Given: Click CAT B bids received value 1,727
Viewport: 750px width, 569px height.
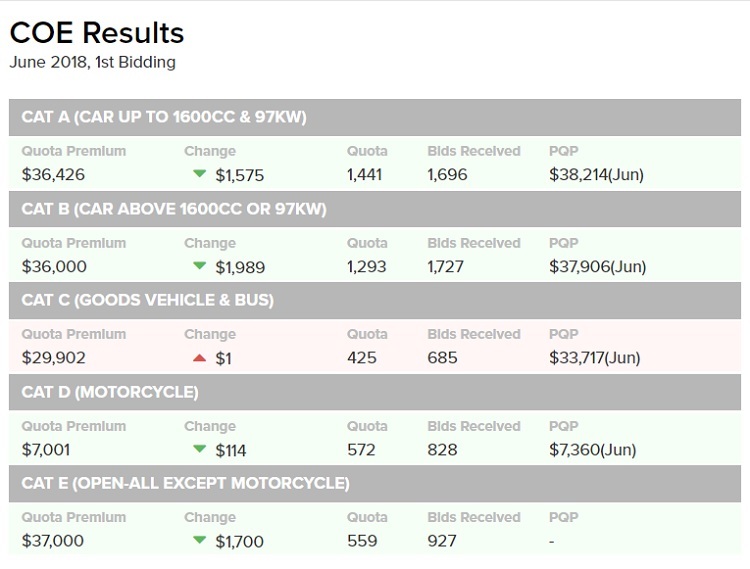Looking at the screenshot, I should pos(447,267).
